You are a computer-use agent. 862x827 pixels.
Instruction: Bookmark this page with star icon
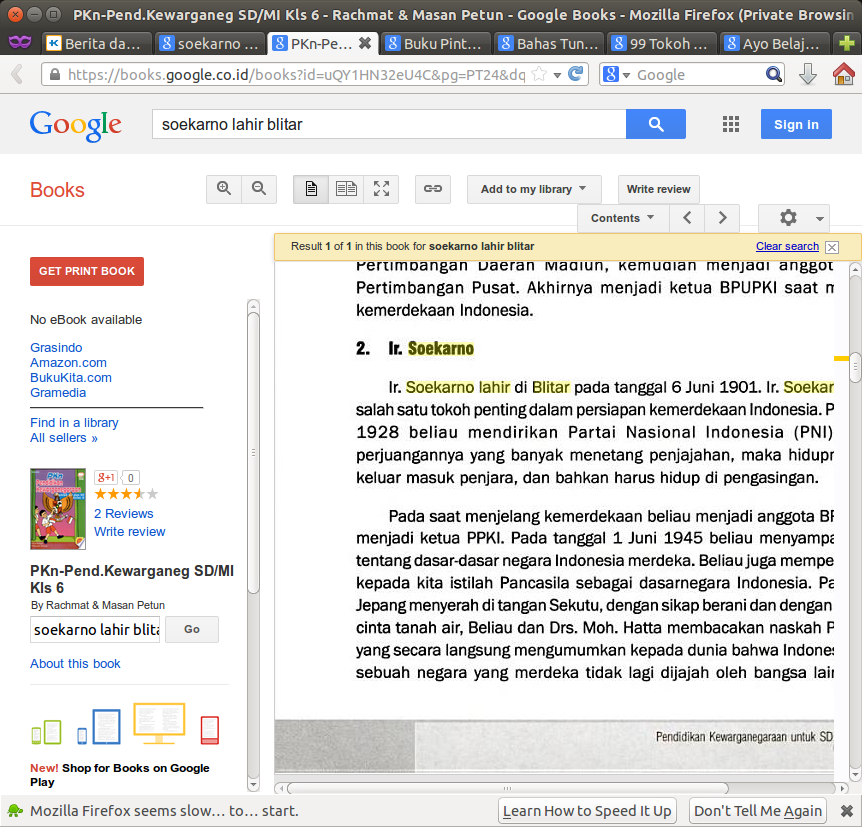(x=540, y=74)
